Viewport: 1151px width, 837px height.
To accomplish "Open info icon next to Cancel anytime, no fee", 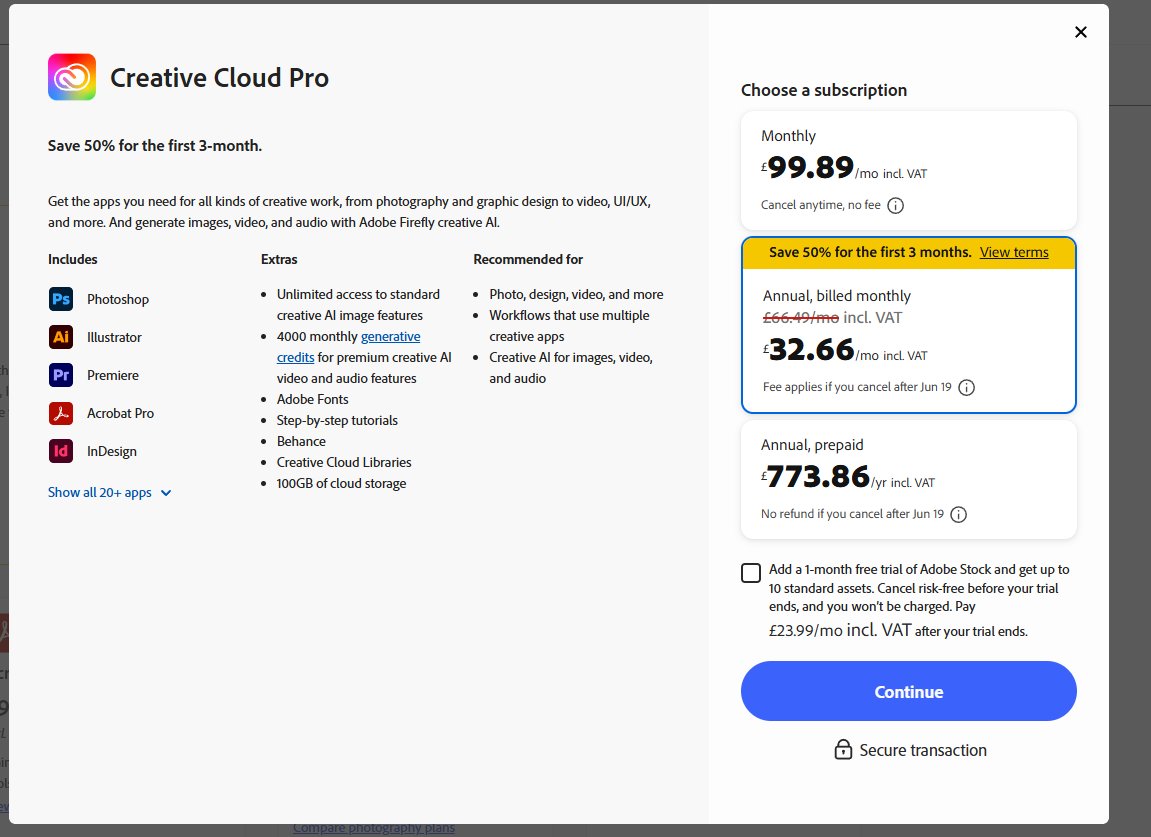I will (x=896, y=206).
